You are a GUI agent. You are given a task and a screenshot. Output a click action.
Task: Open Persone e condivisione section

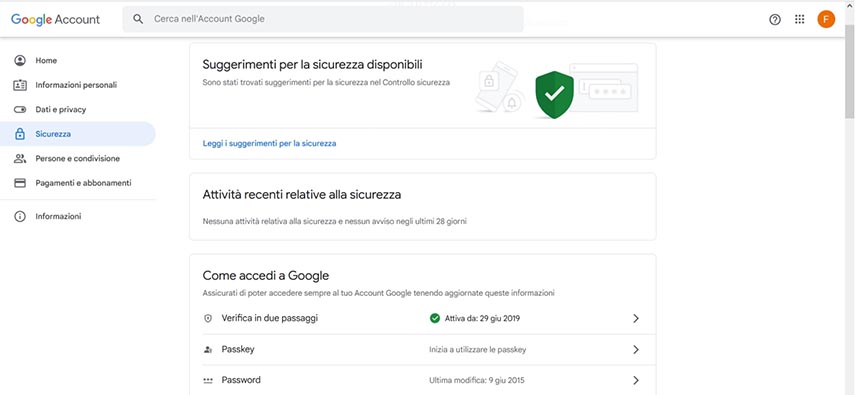(x=77, y=159)
